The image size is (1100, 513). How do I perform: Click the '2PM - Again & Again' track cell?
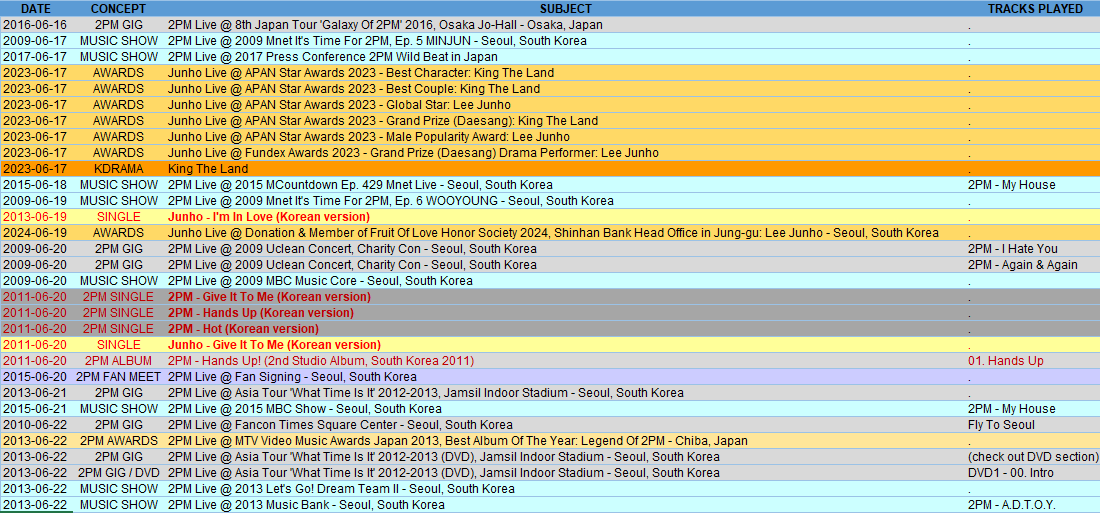point(1033,265)
